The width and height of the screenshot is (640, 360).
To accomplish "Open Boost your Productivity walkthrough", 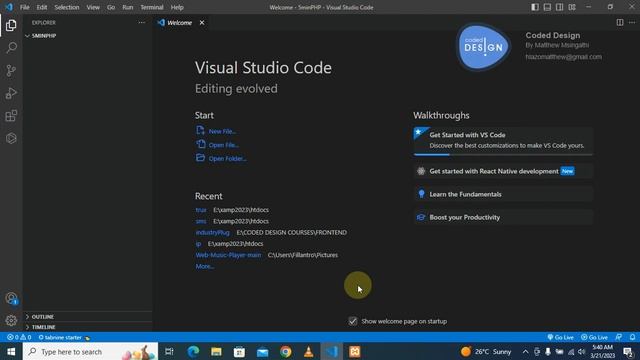I will pyautogui.click(x=503, y=217).
